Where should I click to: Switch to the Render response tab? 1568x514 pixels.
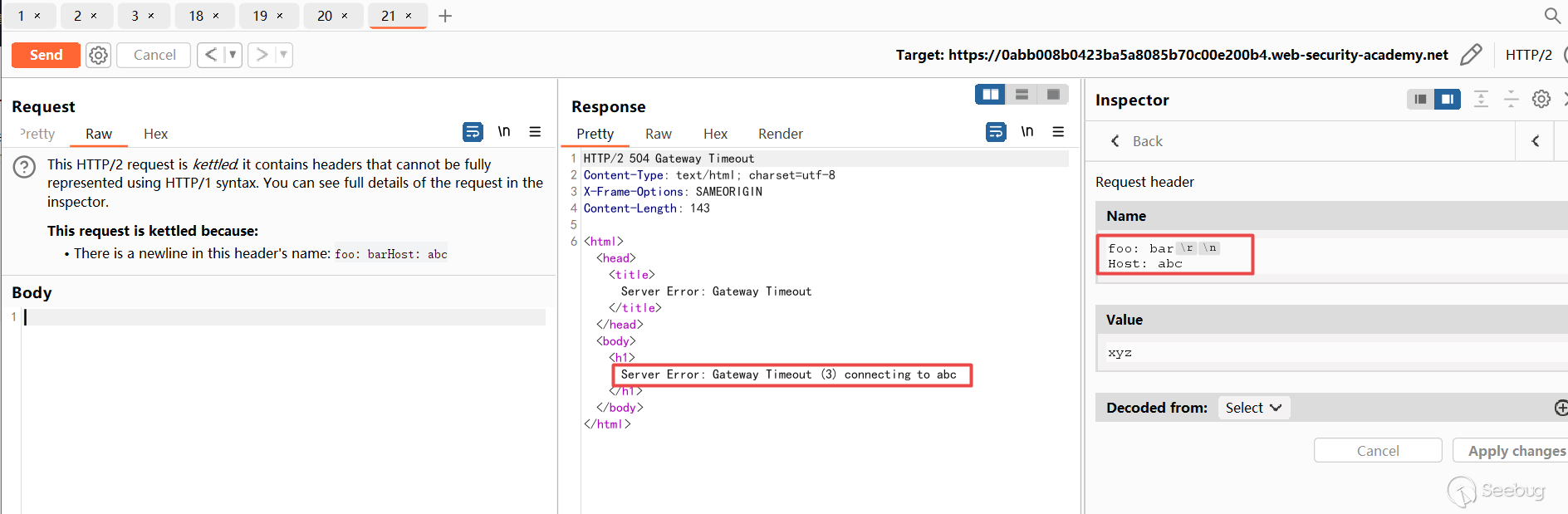(x=780, y=134)
